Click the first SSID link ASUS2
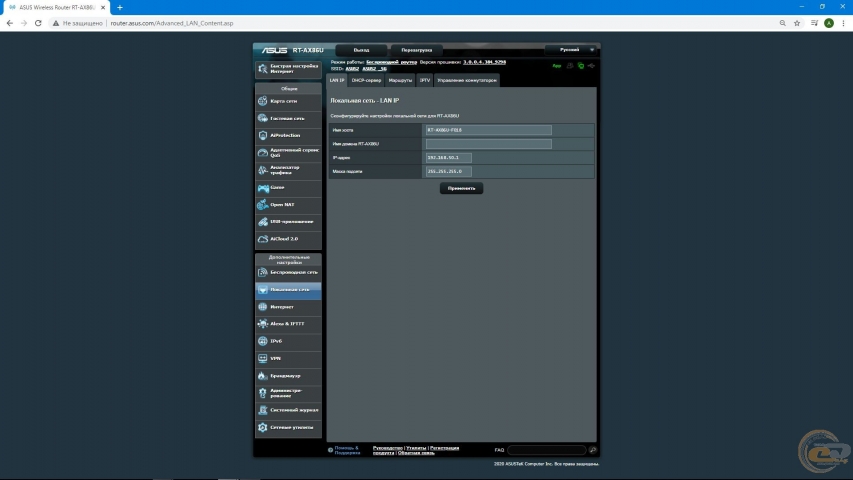This screenshot has height=480, width=853. [x=352, y=69]
